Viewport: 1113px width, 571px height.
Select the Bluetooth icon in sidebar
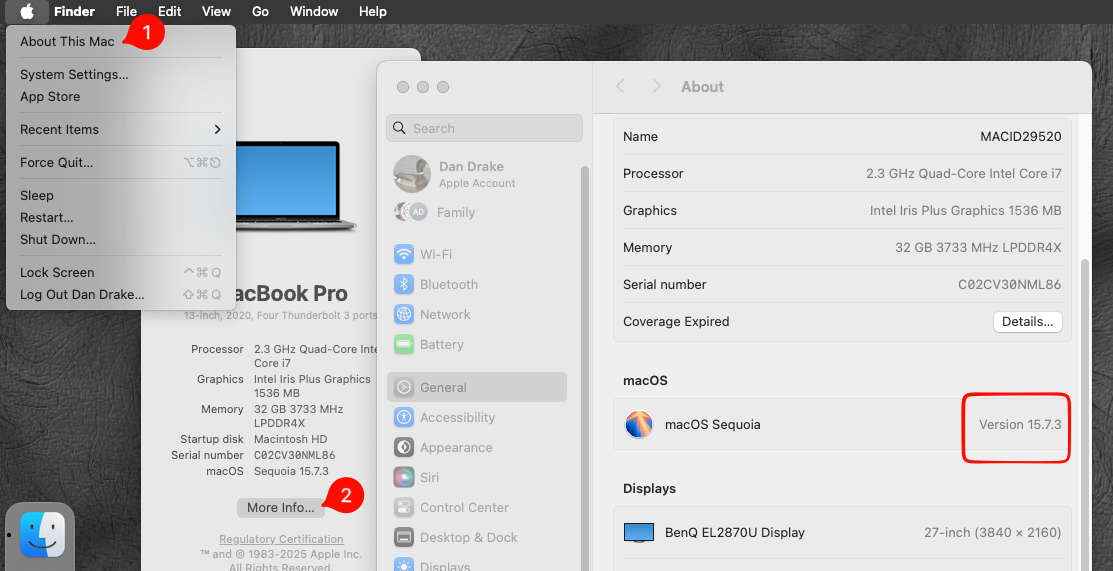click(404, 284)
